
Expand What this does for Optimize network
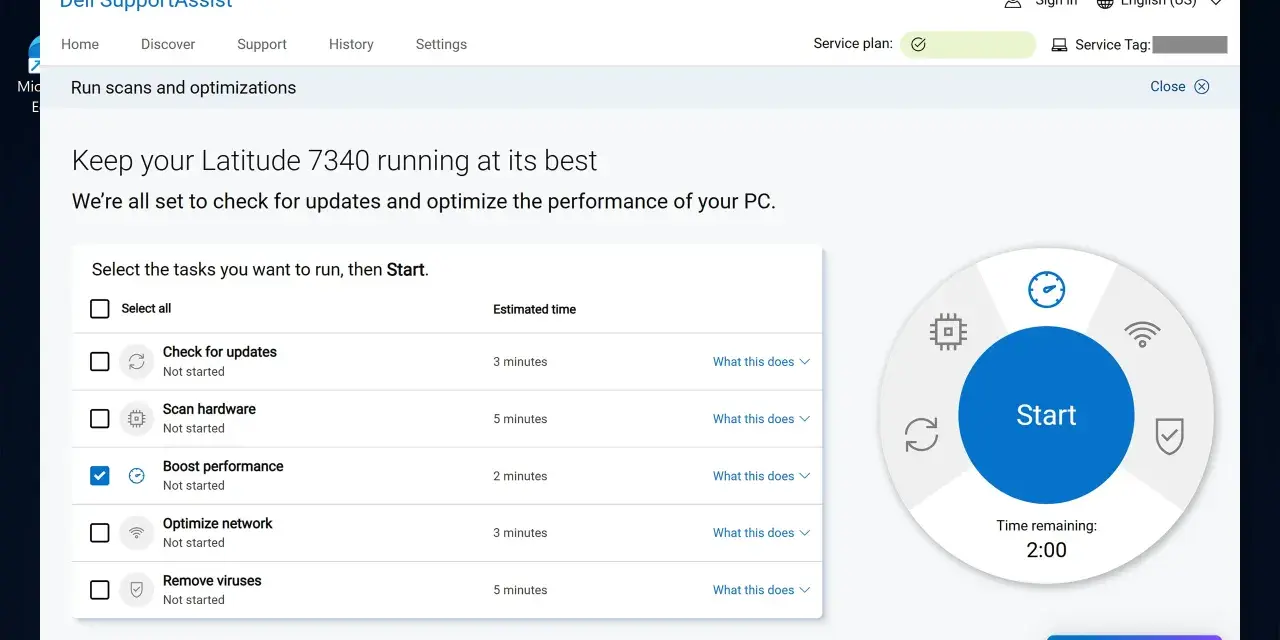tap(761, 533)
